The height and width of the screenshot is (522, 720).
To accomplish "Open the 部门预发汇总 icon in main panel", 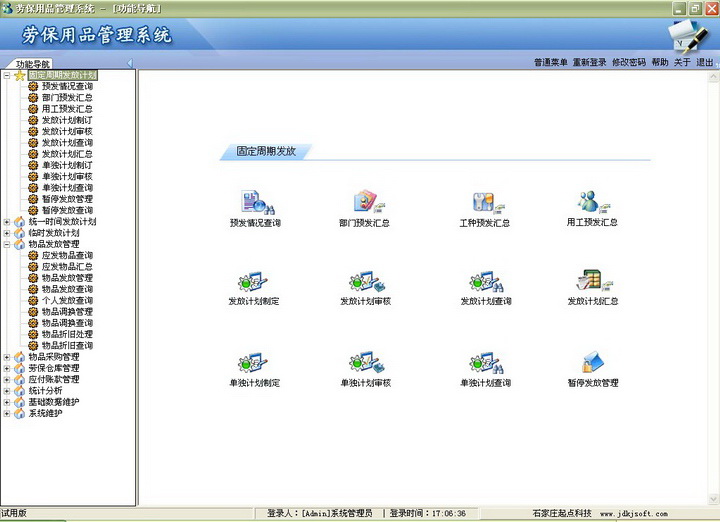I will pyautogui.click(x=362, y=203).
